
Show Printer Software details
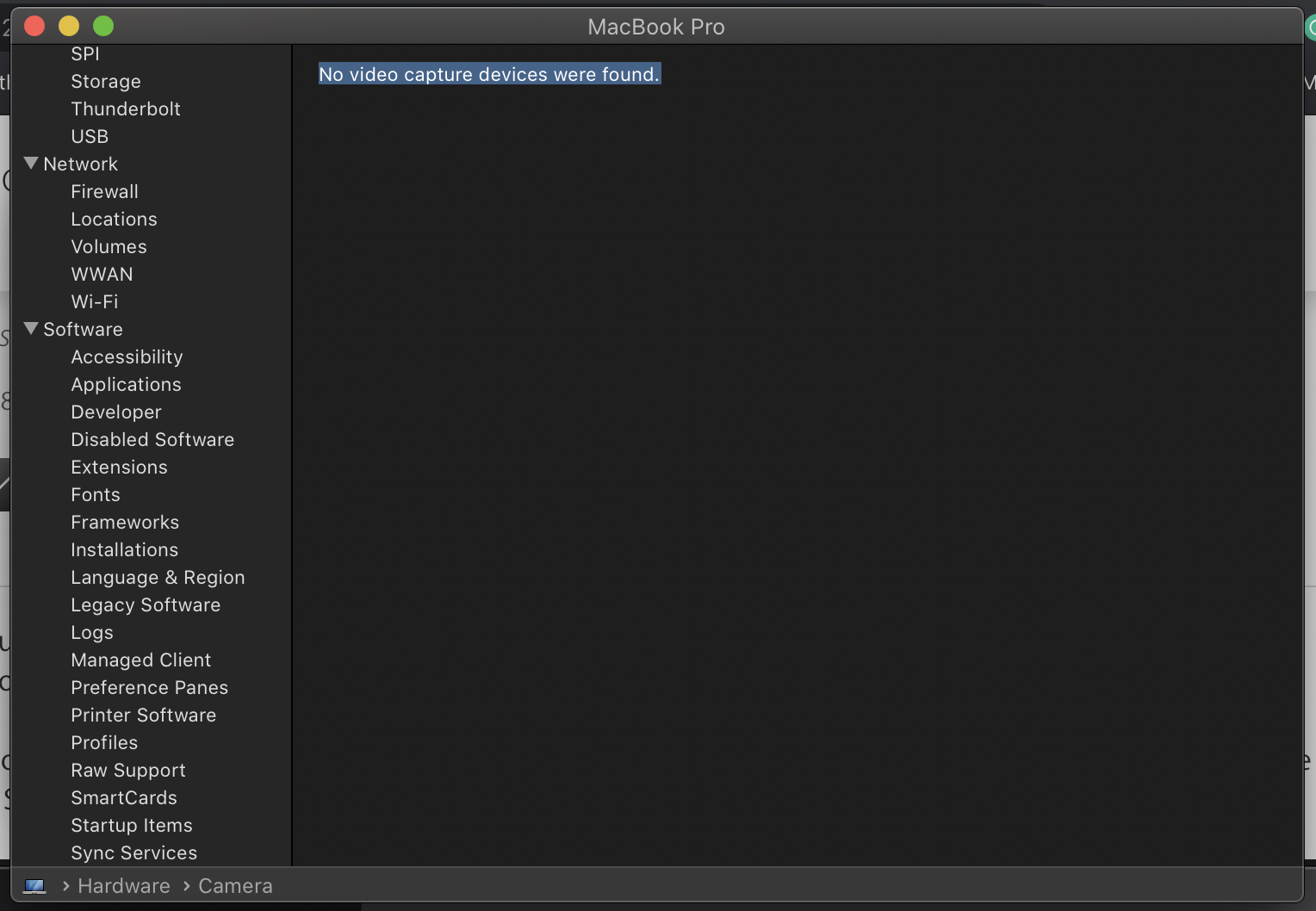tap(143, 715)
